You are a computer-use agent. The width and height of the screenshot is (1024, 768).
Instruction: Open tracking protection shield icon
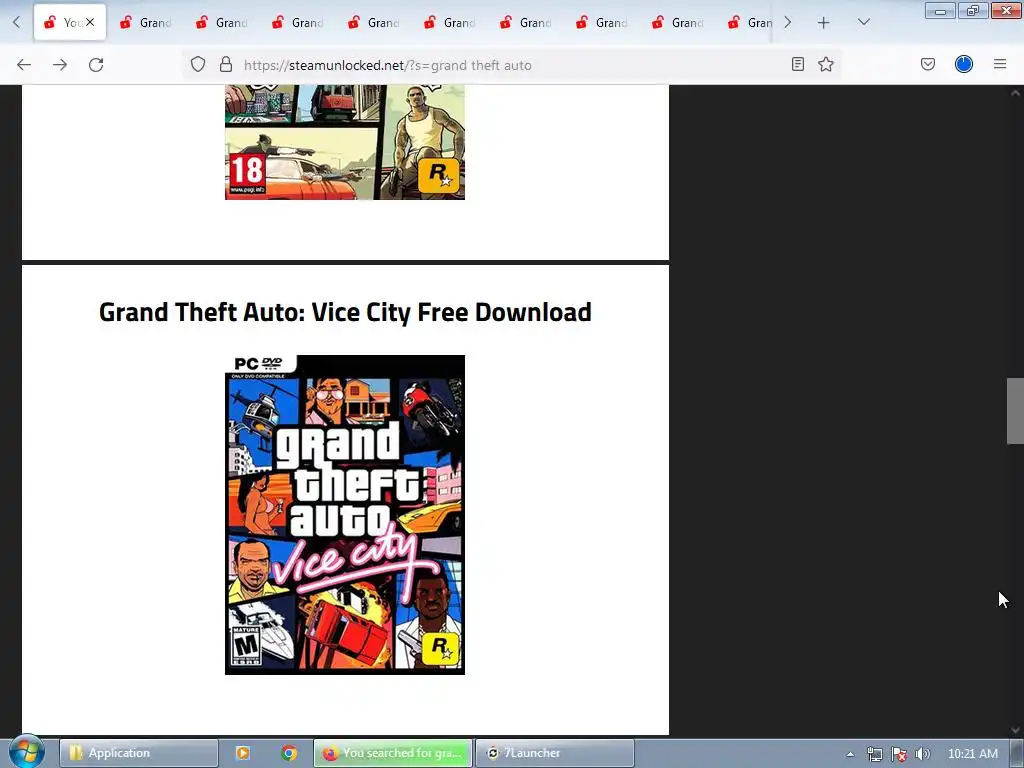[198, 64]
